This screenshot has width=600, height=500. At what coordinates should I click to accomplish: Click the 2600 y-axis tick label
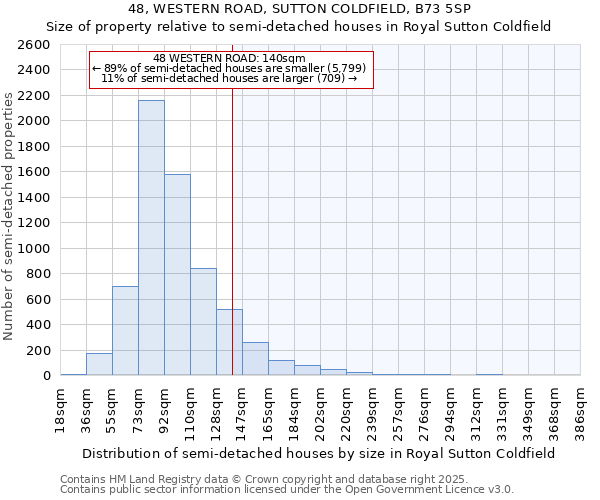(34, 45)
